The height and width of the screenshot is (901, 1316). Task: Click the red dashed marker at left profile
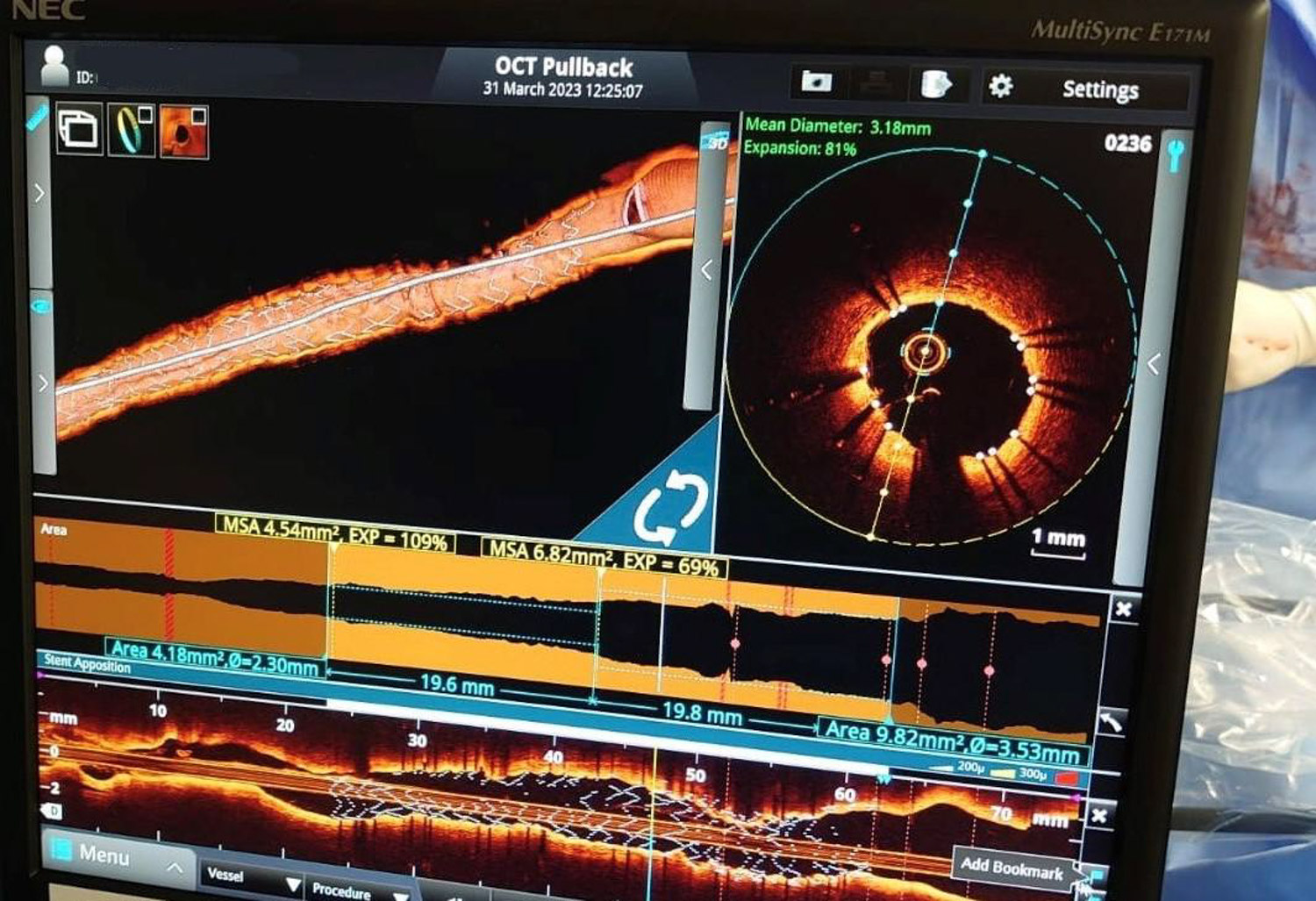point(169,583)
